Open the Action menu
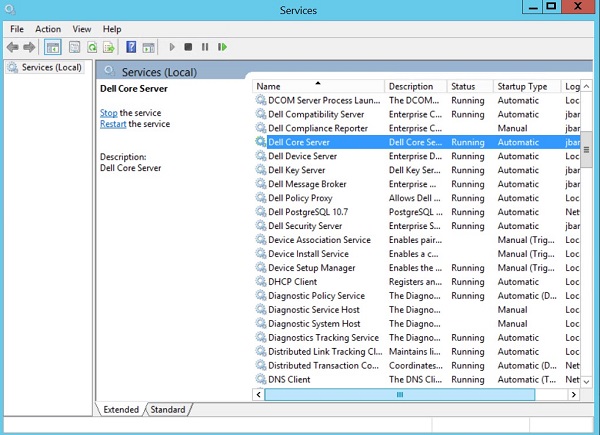This screenshot has height=435, width=600. click(x=48, y=29)
